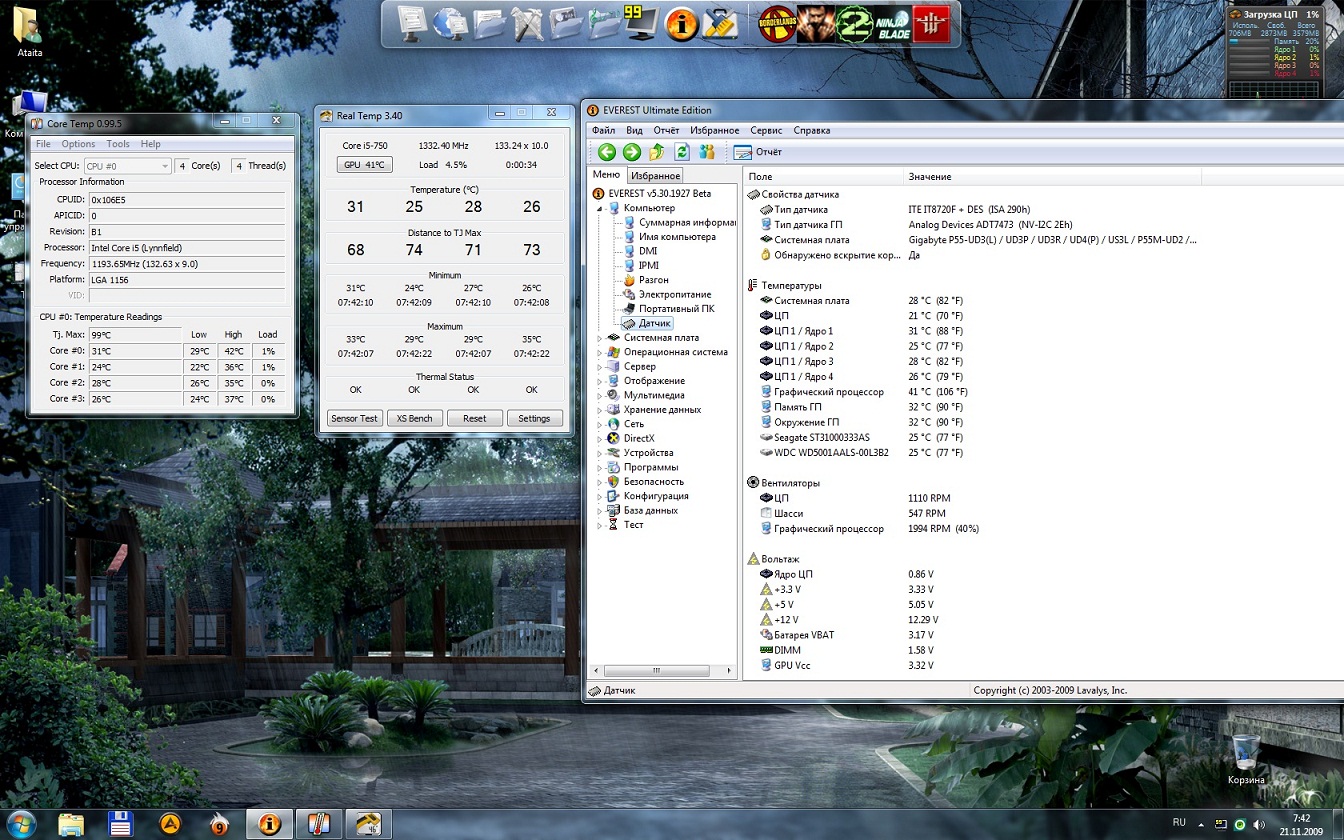Click XS Bench button in Real Temp
Screen dimensions: 1344x840
click(x=414, y=418)
